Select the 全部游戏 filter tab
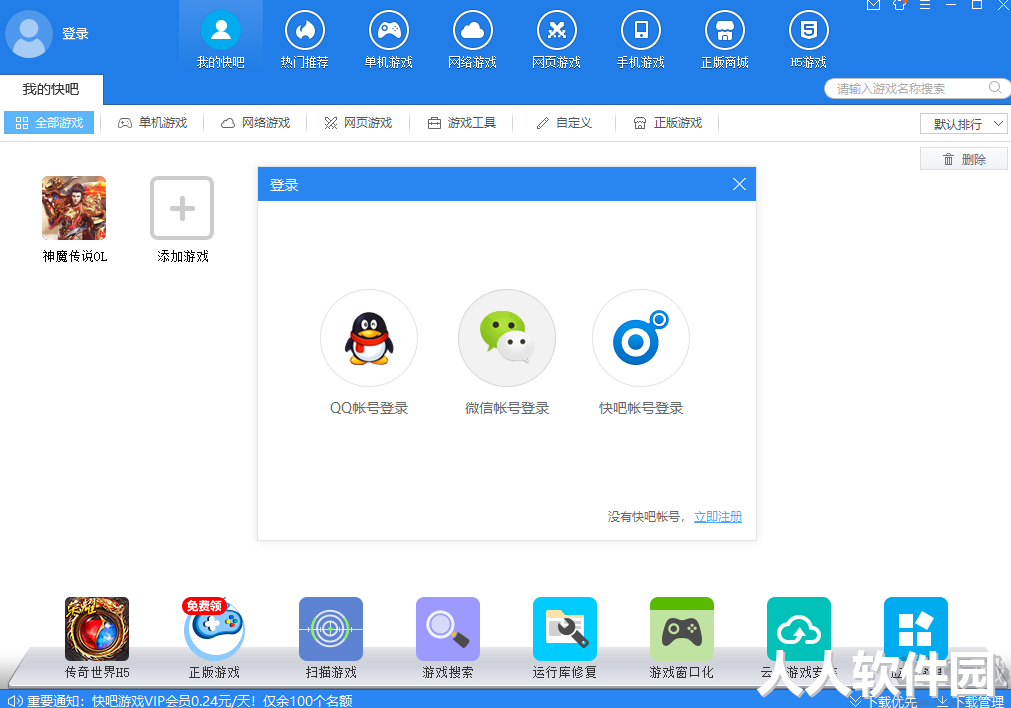The width and height of the screenshot is (1011, 708). [49, 123]
